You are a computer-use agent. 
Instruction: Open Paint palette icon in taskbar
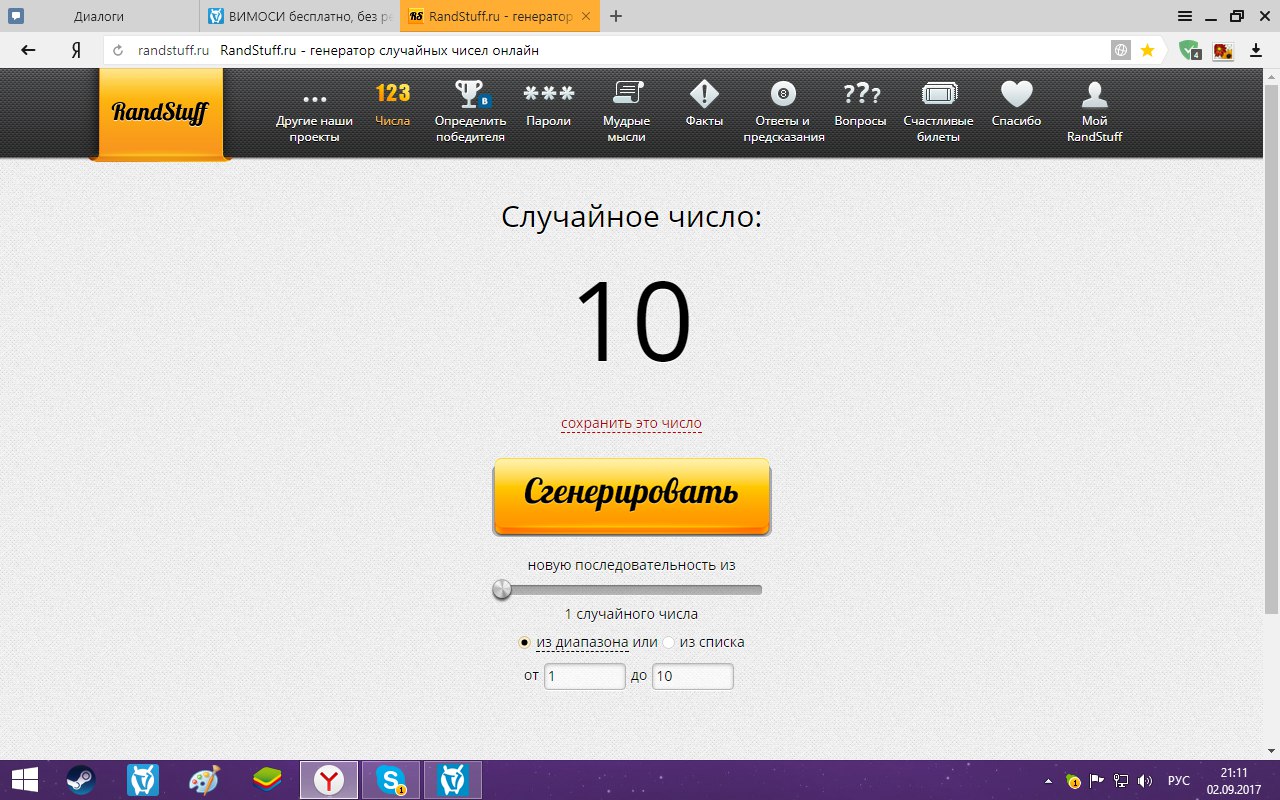(x=205, y=780)
